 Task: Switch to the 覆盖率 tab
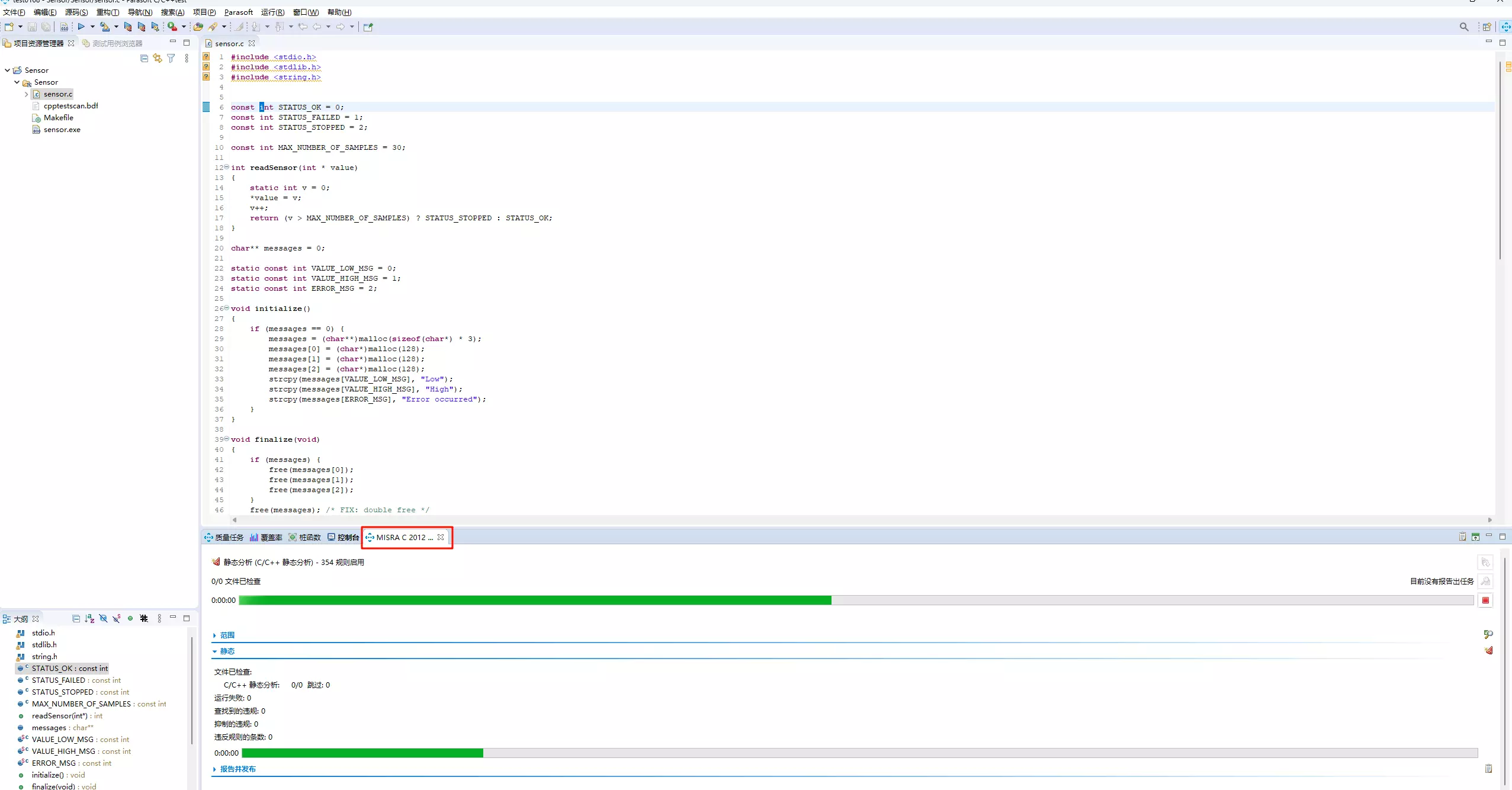pyautogui.click(x=267, y=537)
